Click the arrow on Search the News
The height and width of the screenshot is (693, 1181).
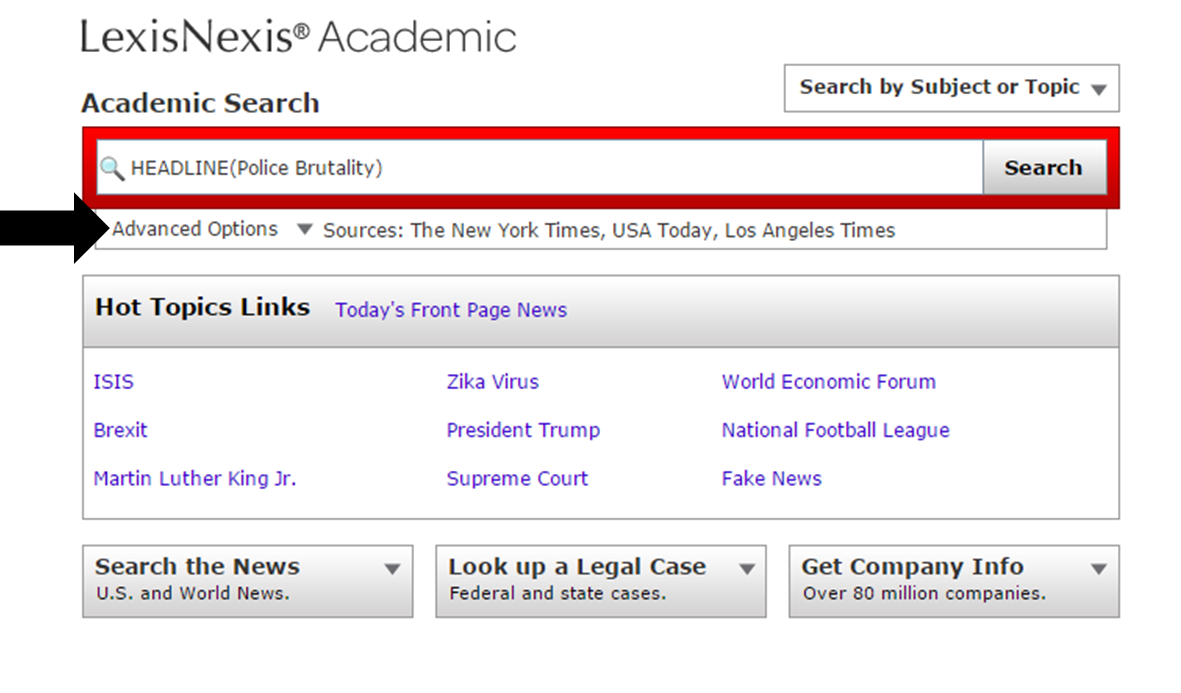[x=392, y=569]
